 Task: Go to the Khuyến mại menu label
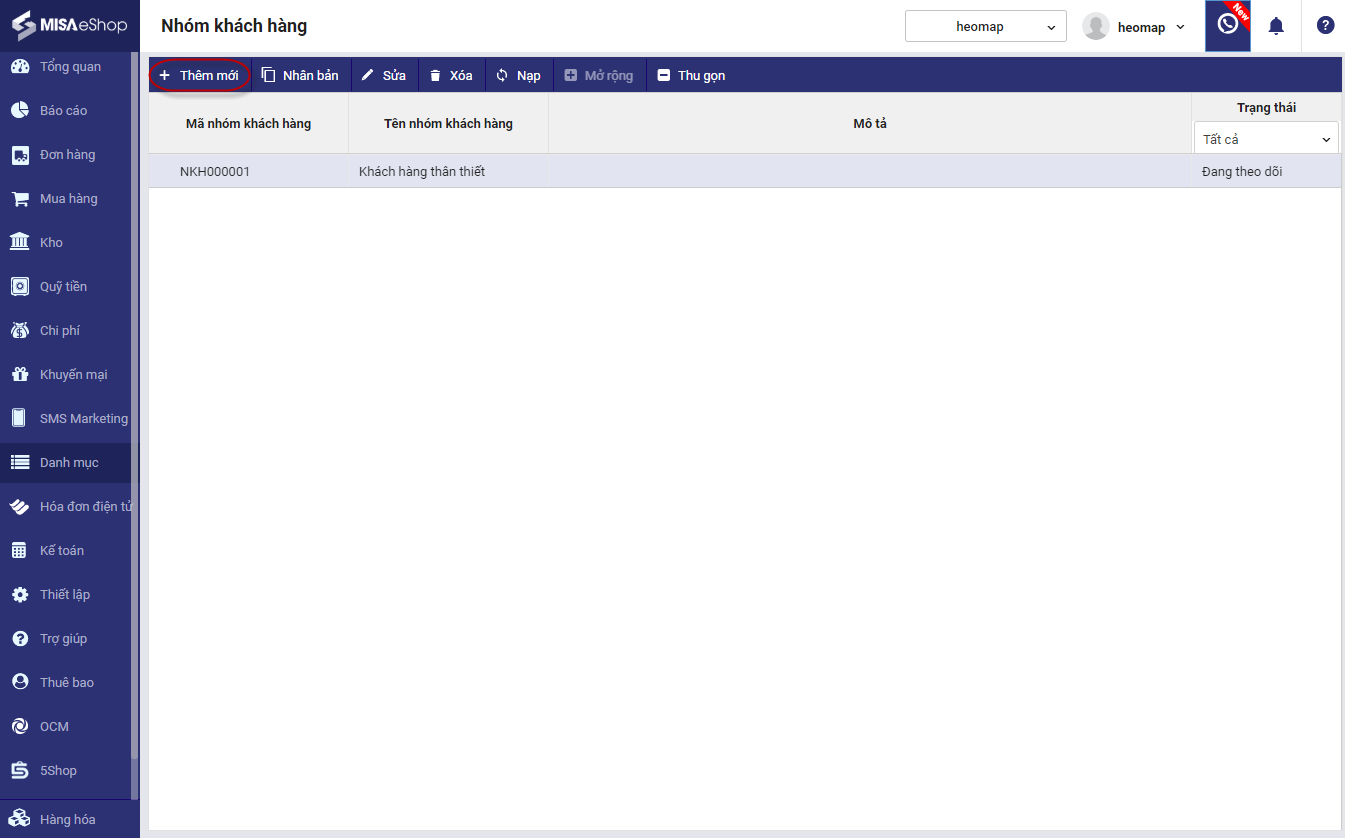point(73,375)
